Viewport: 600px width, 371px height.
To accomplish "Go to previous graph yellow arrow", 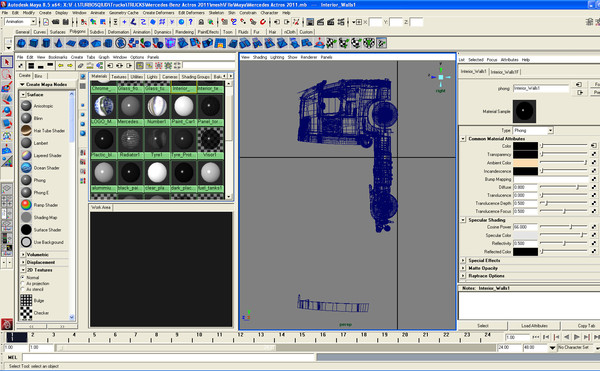I will coord(60,66).
